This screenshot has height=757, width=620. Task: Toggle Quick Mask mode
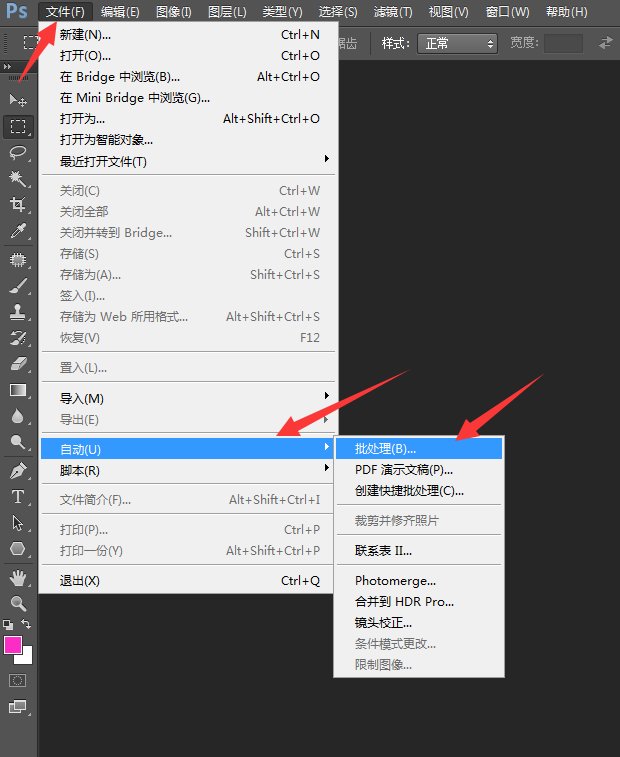tap(18, 681)
